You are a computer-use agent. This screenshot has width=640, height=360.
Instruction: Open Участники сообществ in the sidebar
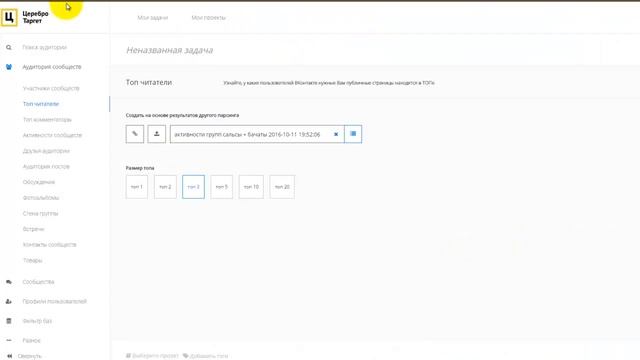(51, 88)
